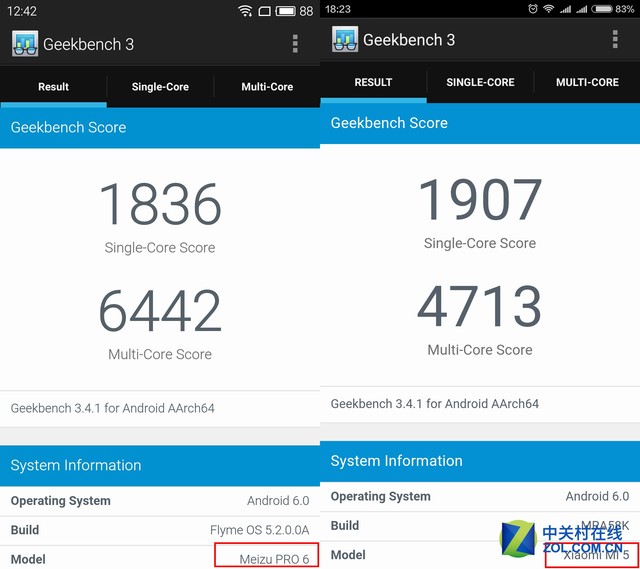This screenshot has width=640, height=569.
Task: Tap Wi-Fi icon in right status bar
Action: [548, 9]
